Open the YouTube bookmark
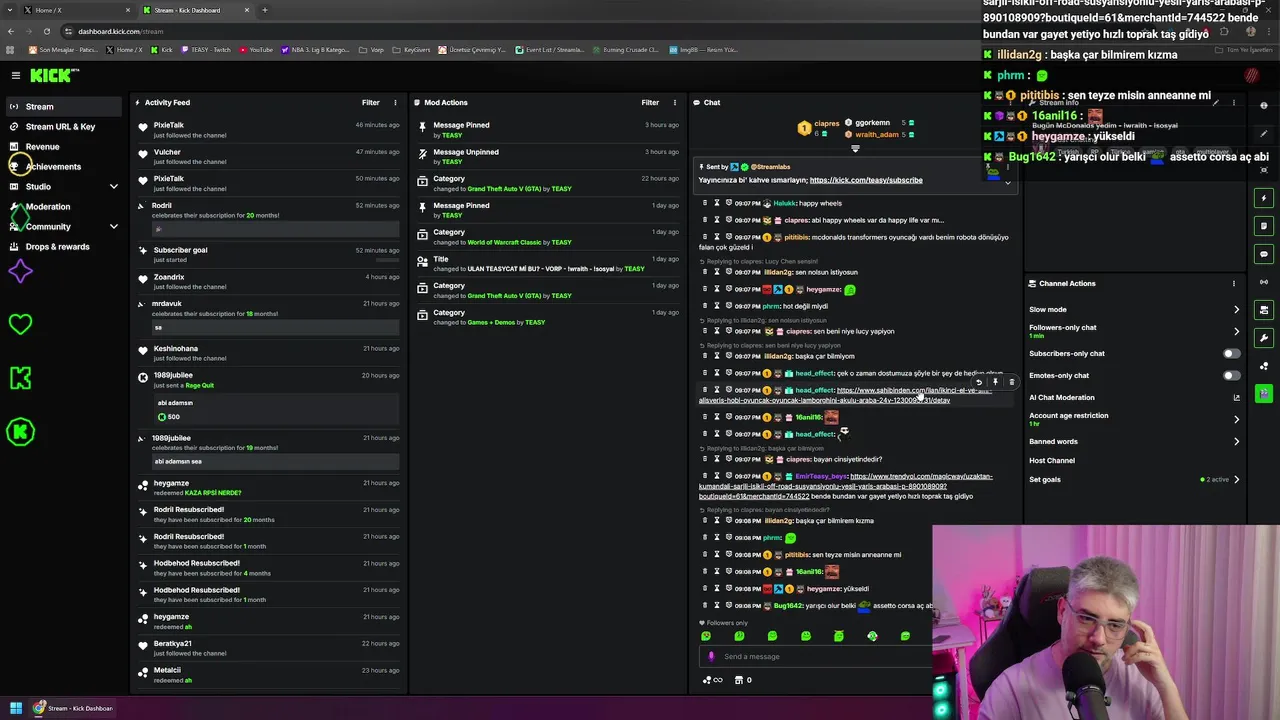The image size is (1280, 720). click(256, 49)
